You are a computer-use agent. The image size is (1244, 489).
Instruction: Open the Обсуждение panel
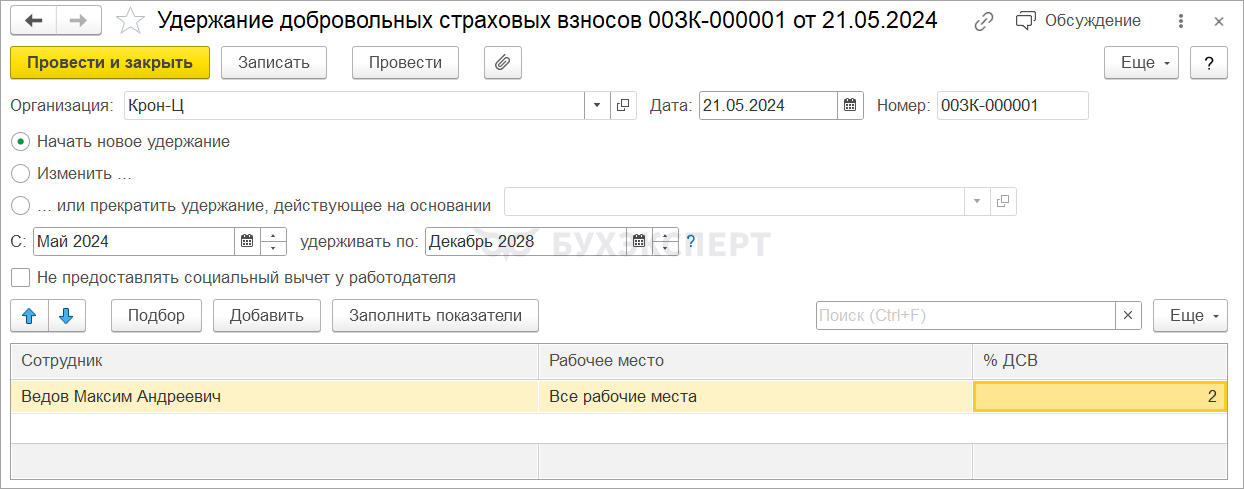1064,21
